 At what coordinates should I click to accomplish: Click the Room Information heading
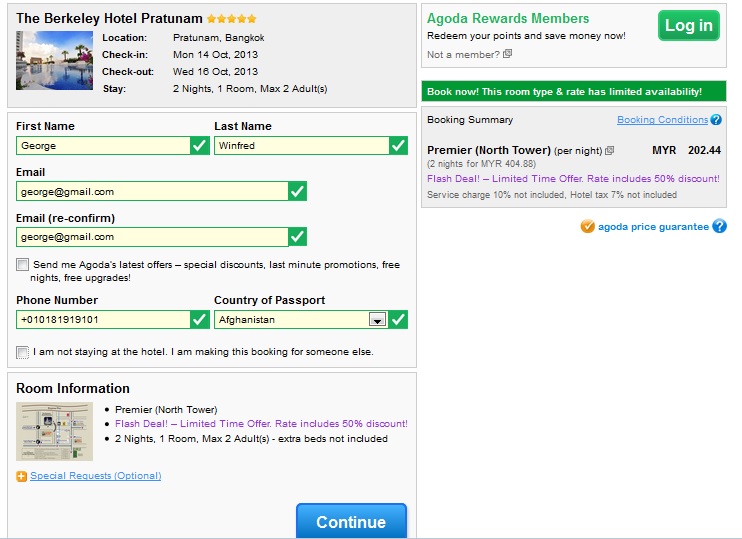coord(73,389)
